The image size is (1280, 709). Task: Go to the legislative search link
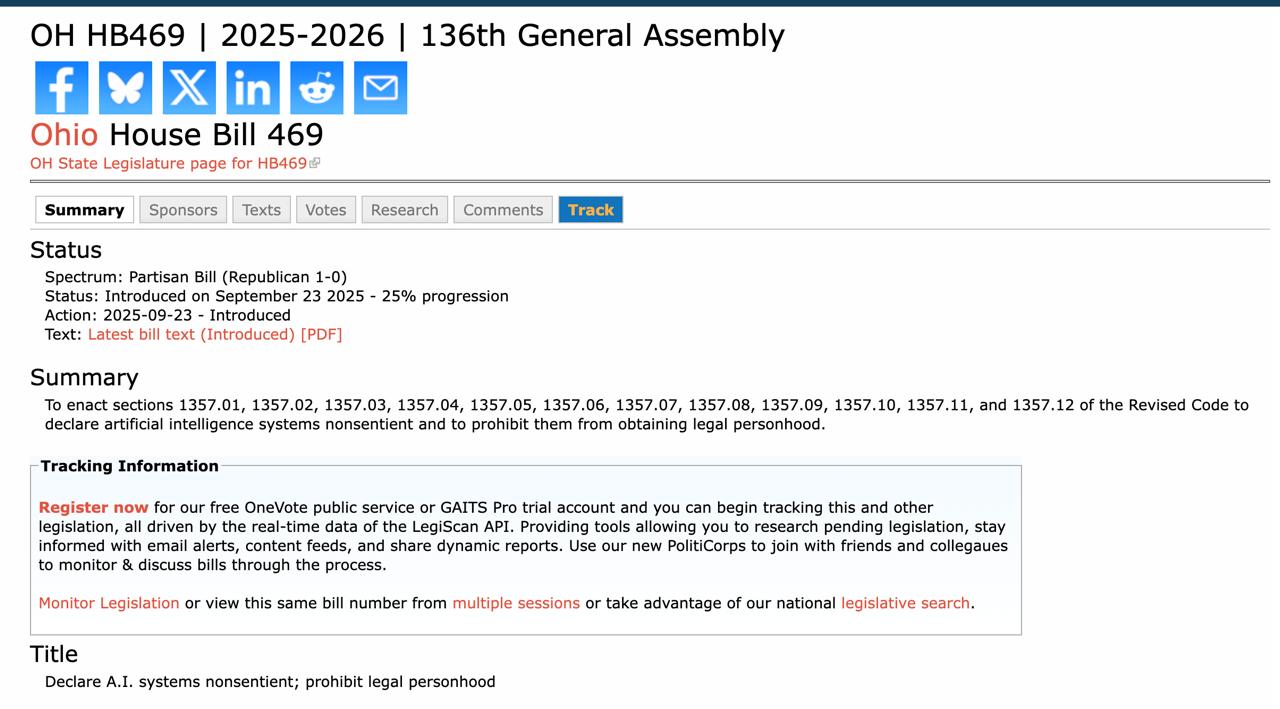tap(905, 603)
